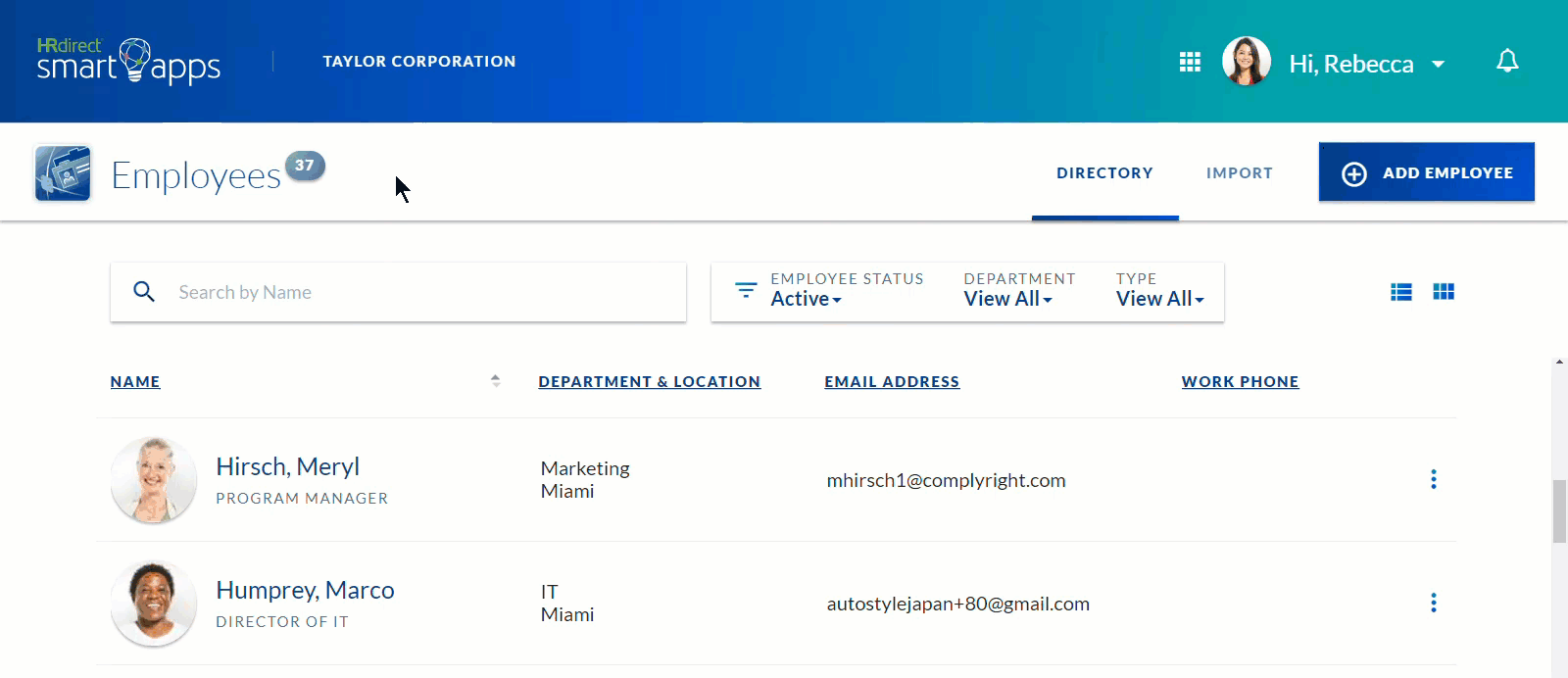Click the Marketing Miami department cell
Viewport: 1568px width, 678px height.
tap(585, 479)
